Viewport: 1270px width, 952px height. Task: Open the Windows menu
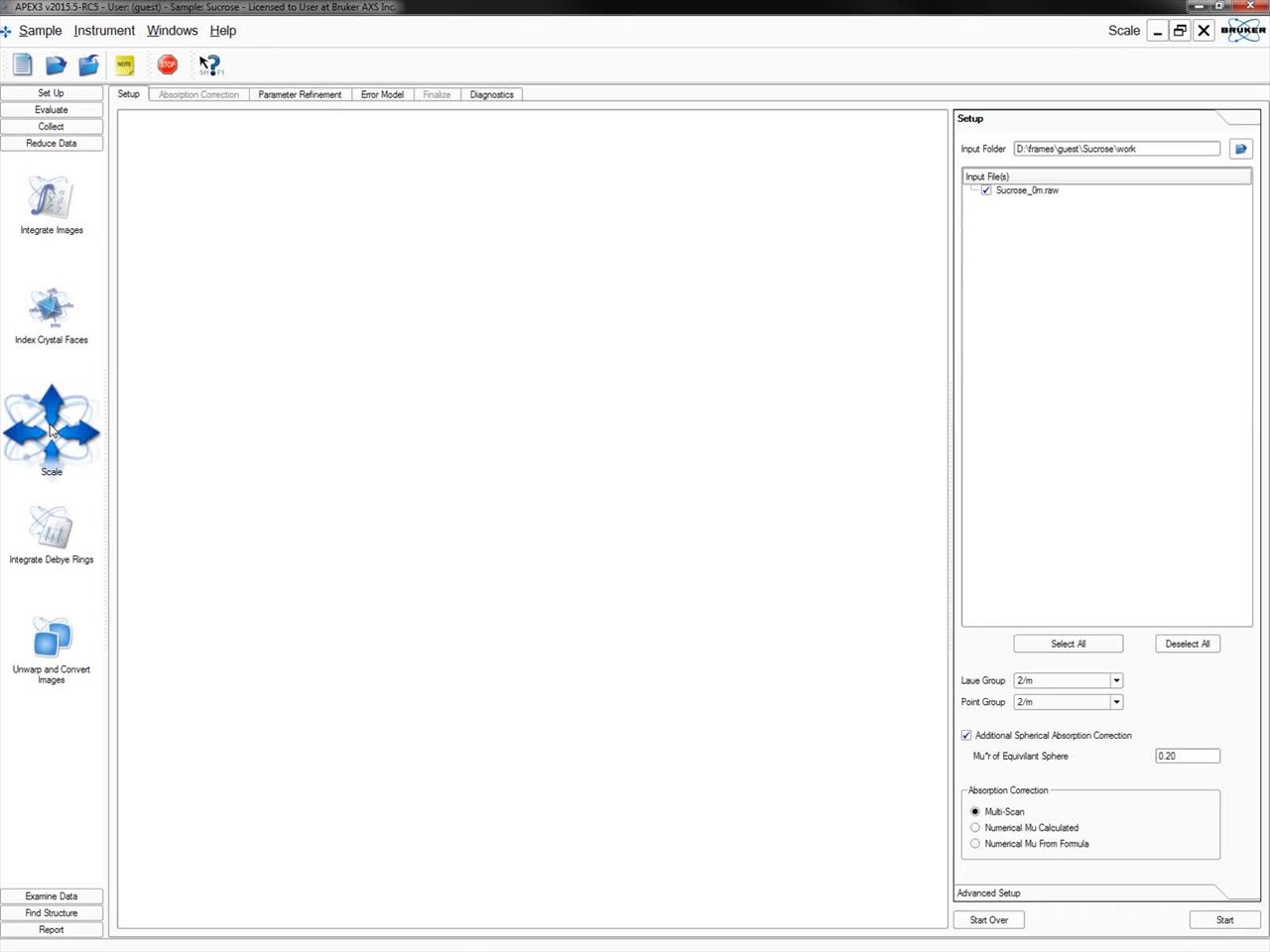click(x=173, y=31)
